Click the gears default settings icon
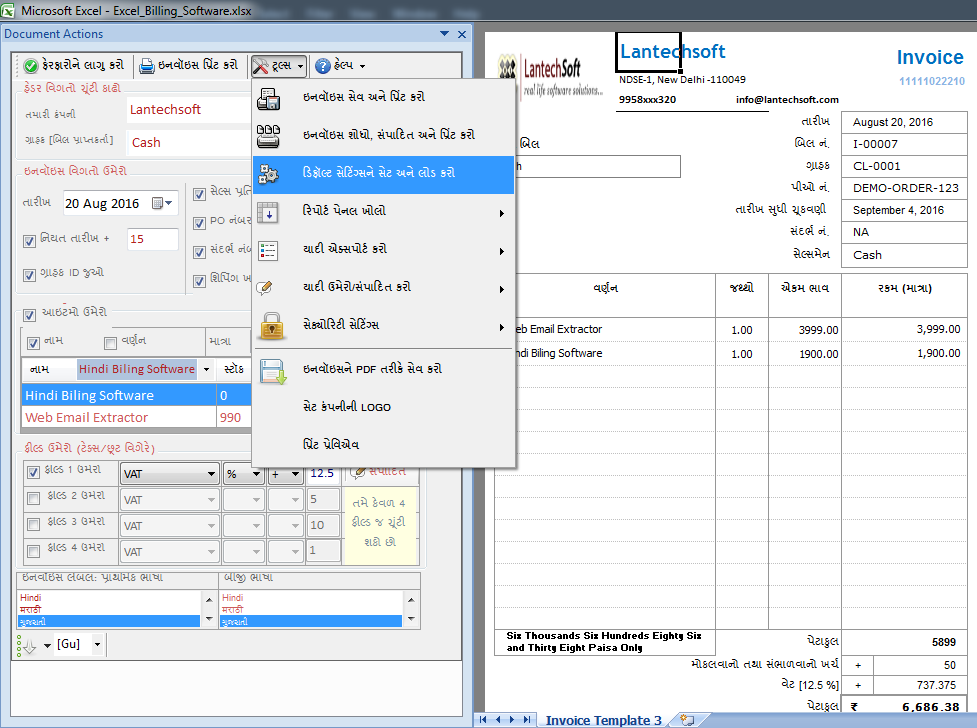This screenshot has height=728, width=977. [269, 174]
